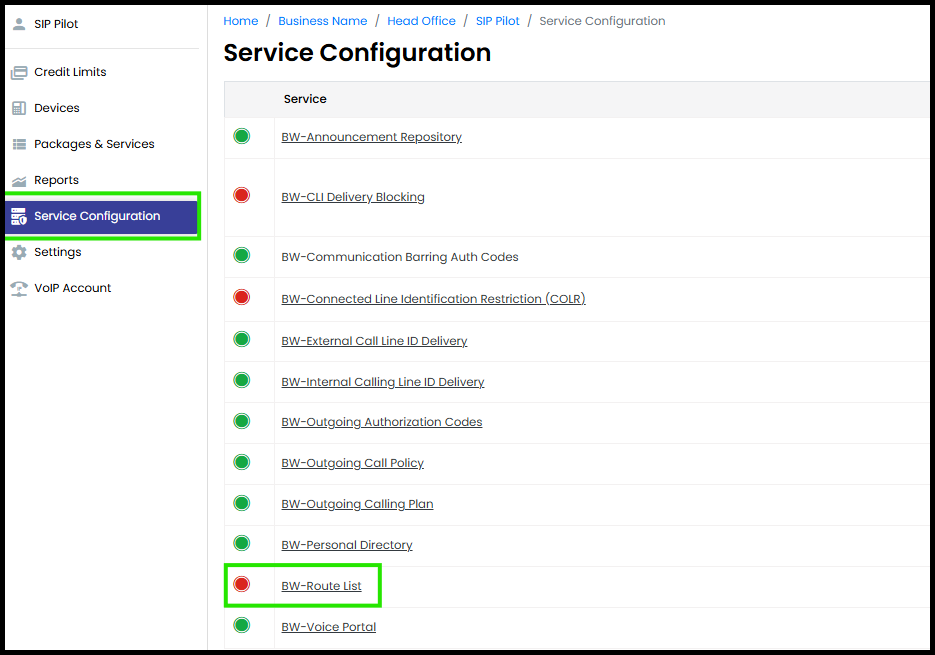Screen dimensions: 935x655
Task: Click green status dot for BW-Announcement Repository
Action: pyautogui.click(x=242, y=136)
